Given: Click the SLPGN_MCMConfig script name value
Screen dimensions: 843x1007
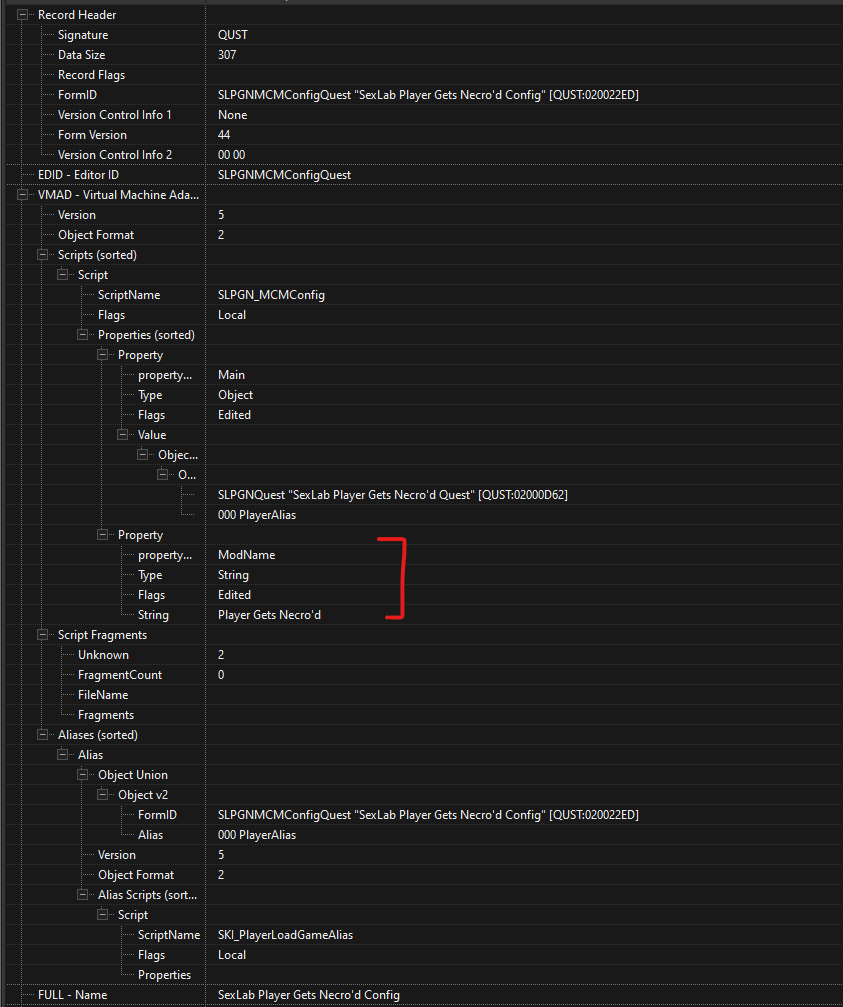Looking at the screenshot, I should click(x=271, y=295).
